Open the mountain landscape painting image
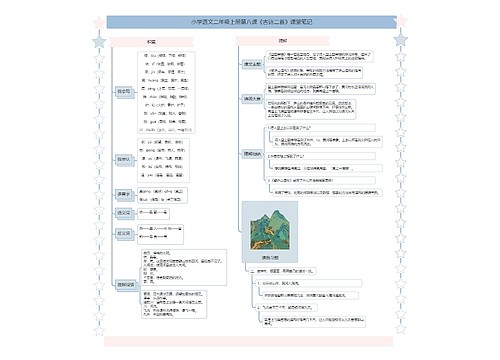Screen dimensions: 500x360 coord(270,230)
